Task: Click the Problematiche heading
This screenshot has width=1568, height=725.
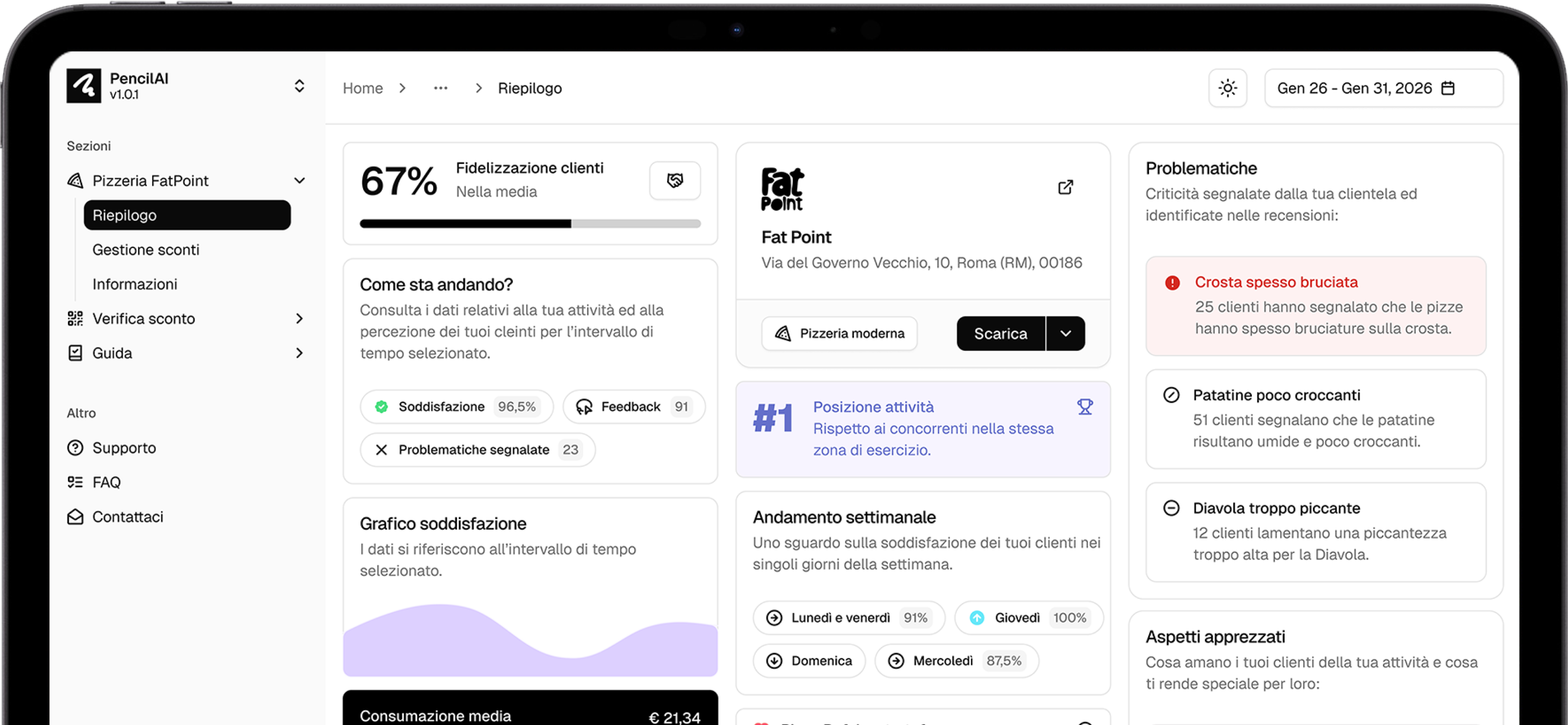Action: pos(1201,168)
